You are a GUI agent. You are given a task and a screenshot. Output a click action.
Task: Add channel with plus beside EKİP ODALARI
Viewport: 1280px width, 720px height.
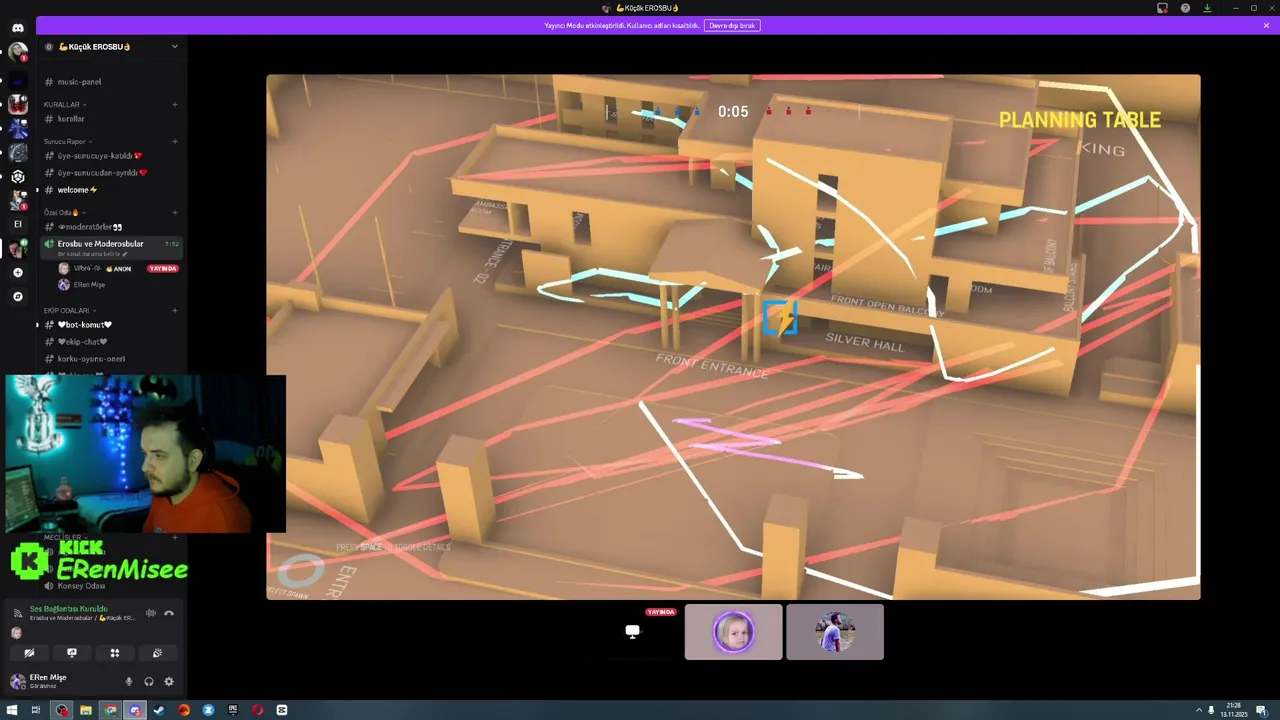(x=175, y=310)
